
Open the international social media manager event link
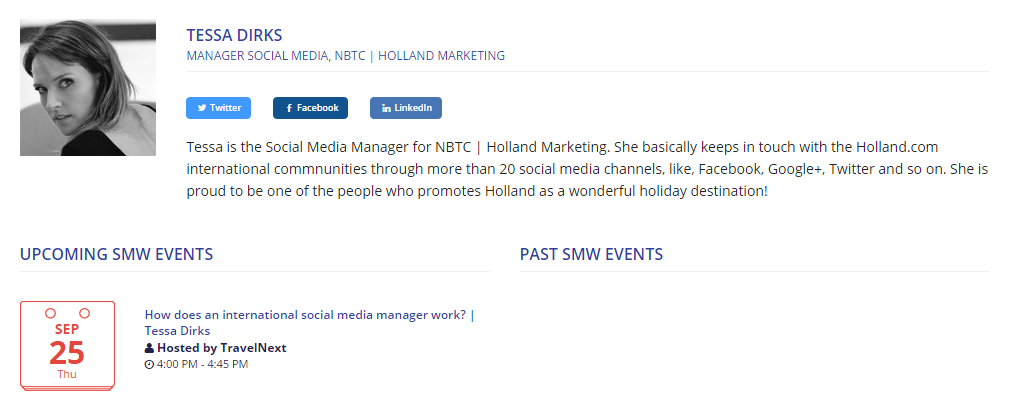309,323
